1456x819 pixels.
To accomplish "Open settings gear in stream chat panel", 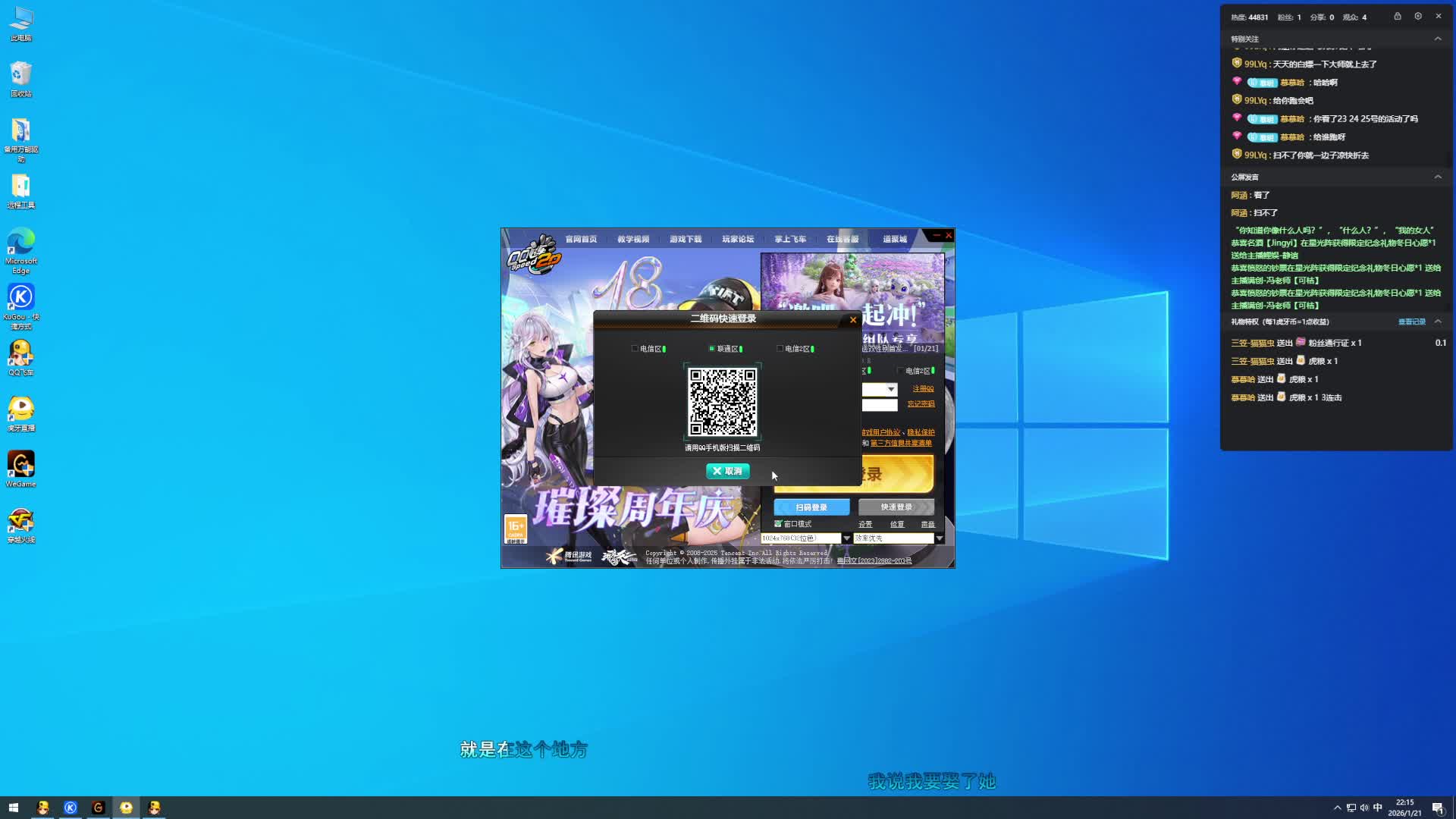I will (1418, 17).
